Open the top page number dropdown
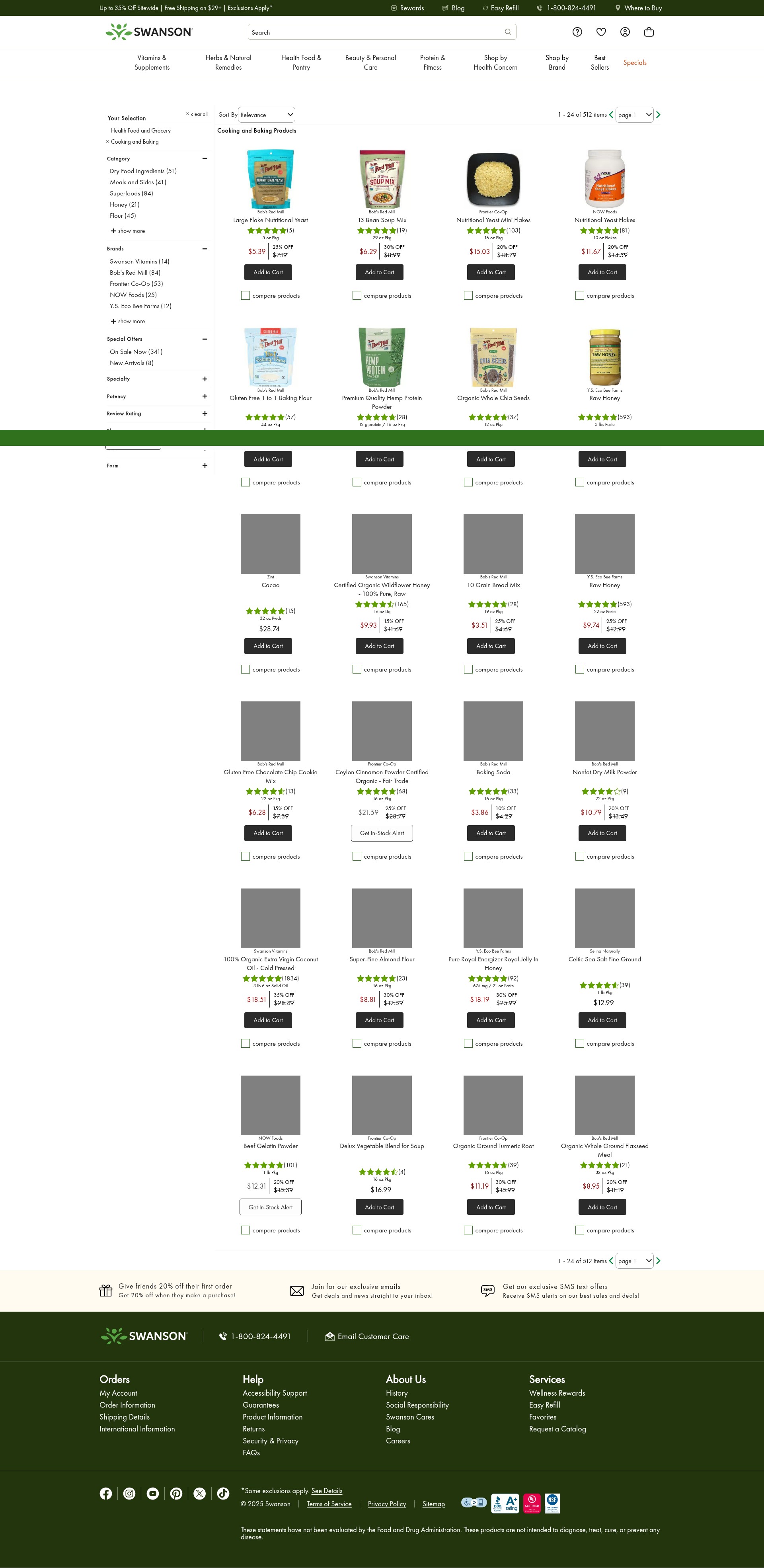 [635, 114]
